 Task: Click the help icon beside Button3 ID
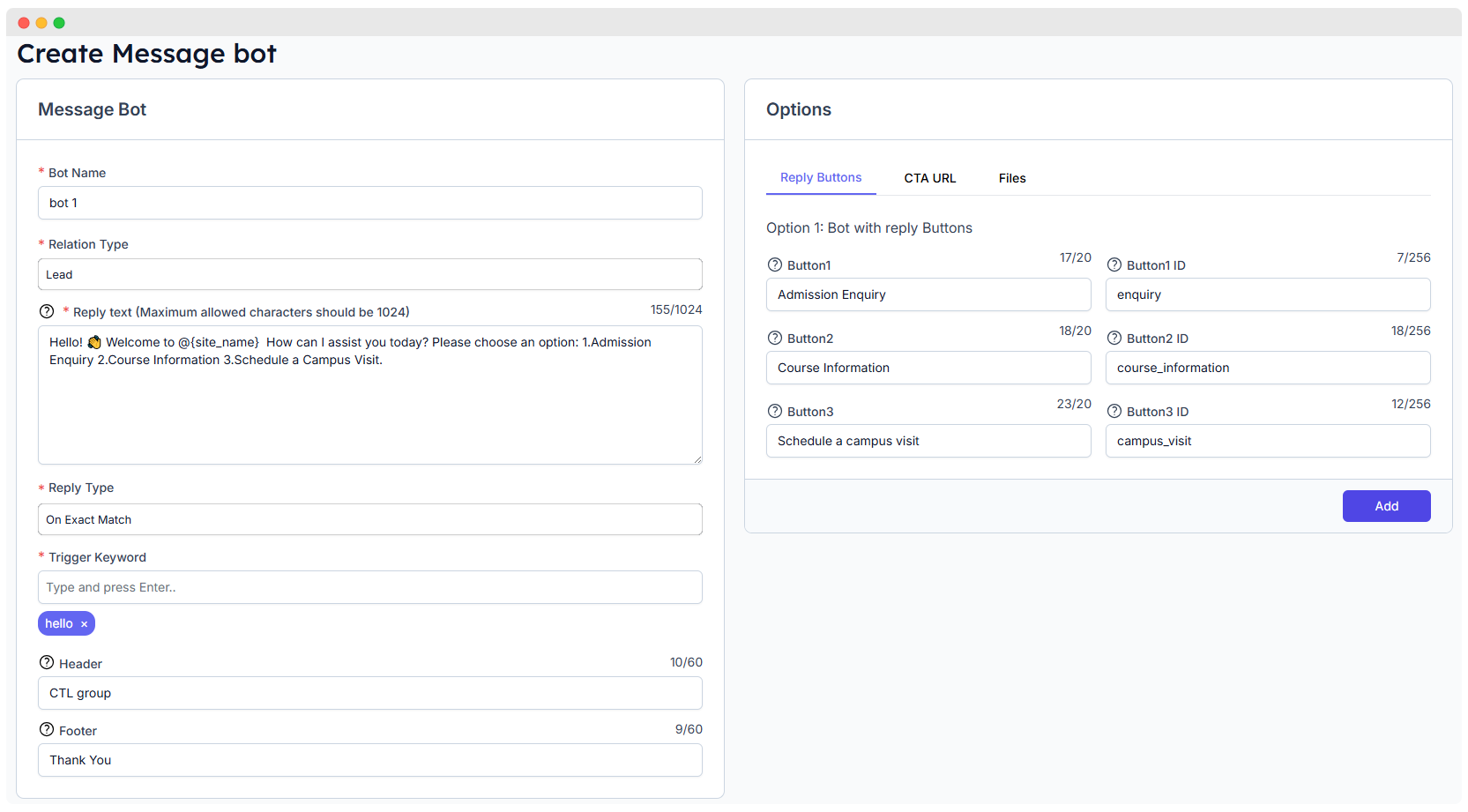1114,411
